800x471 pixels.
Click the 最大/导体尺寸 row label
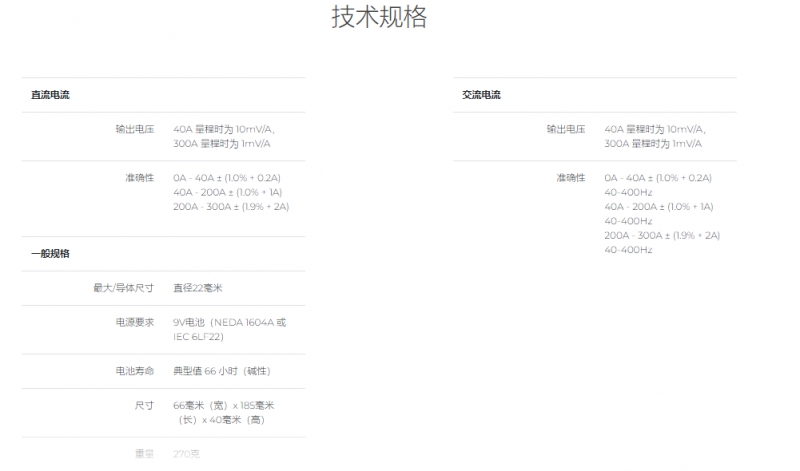pos(123,288)
